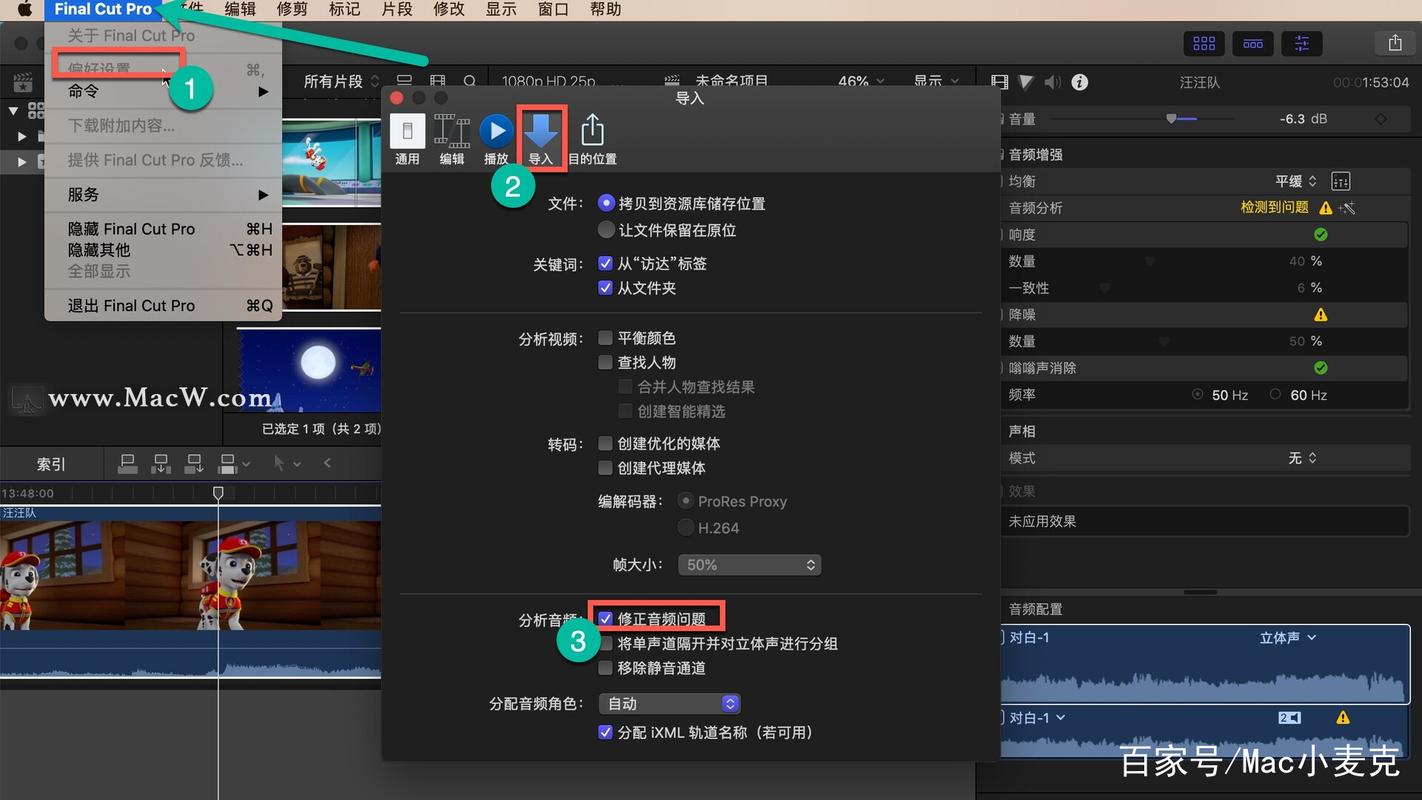Open the video inspector filmstrip icon

coord(999,82)
